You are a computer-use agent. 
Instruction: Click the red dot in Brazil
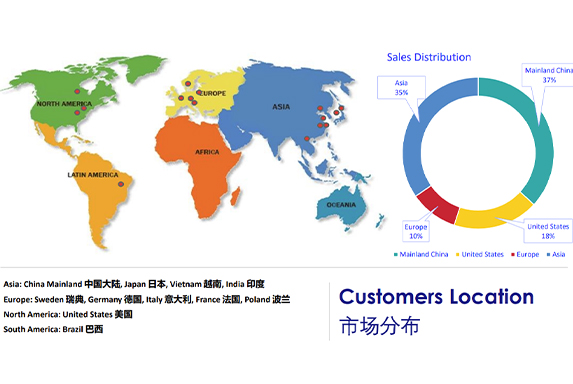pos(121,184)
